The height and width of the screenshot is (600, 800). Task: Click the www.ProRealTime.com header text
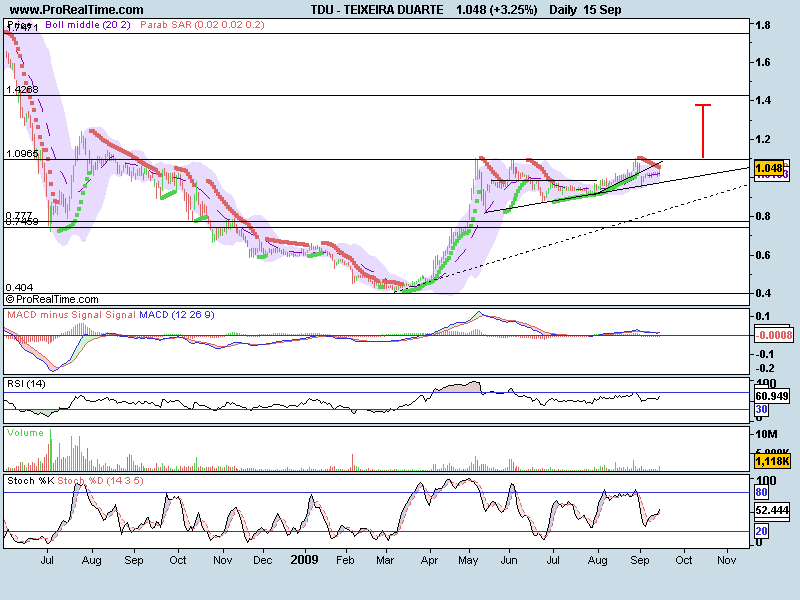pos(77,10)
